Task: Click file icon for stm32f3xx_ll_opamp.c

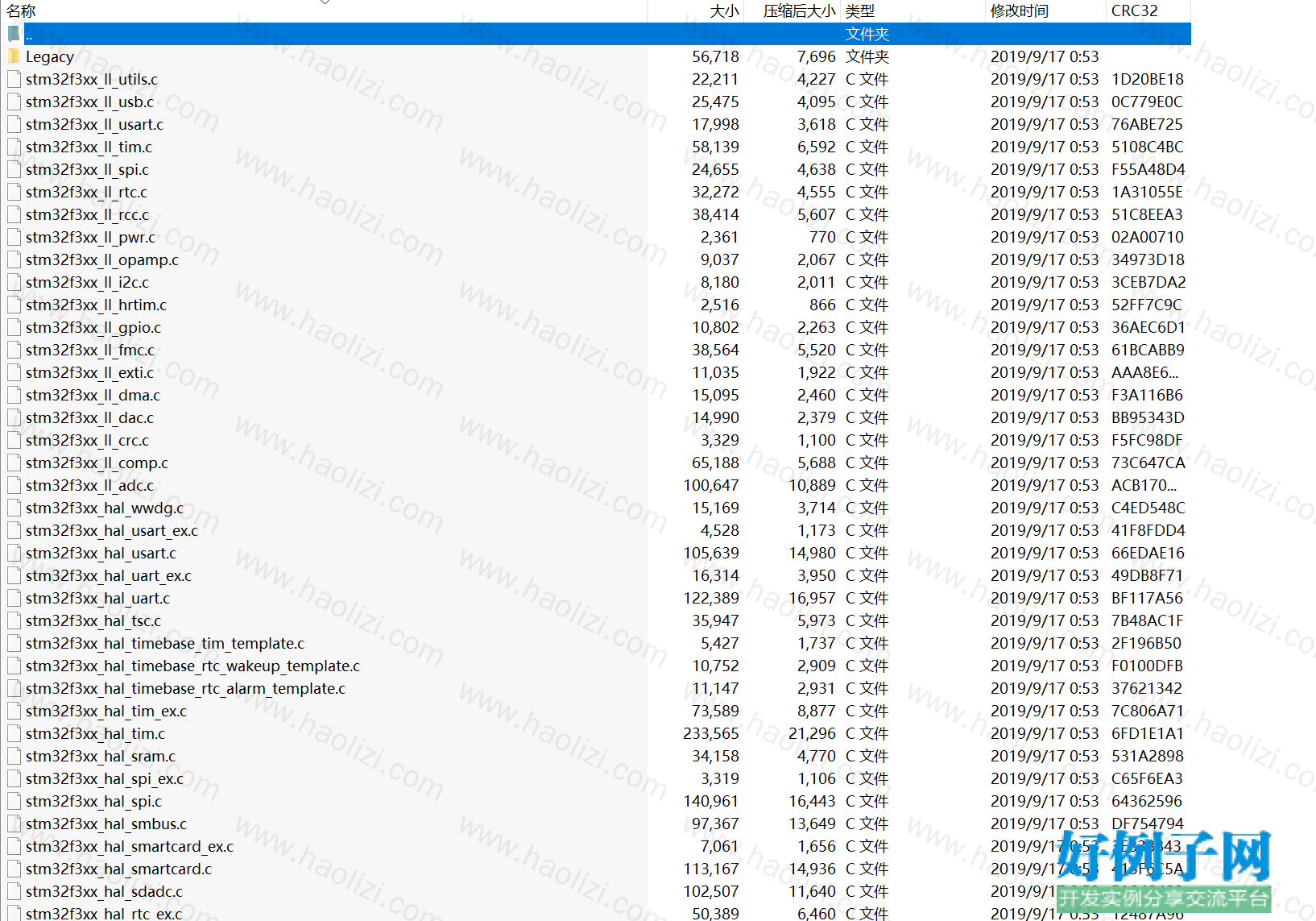Action: 14,259
